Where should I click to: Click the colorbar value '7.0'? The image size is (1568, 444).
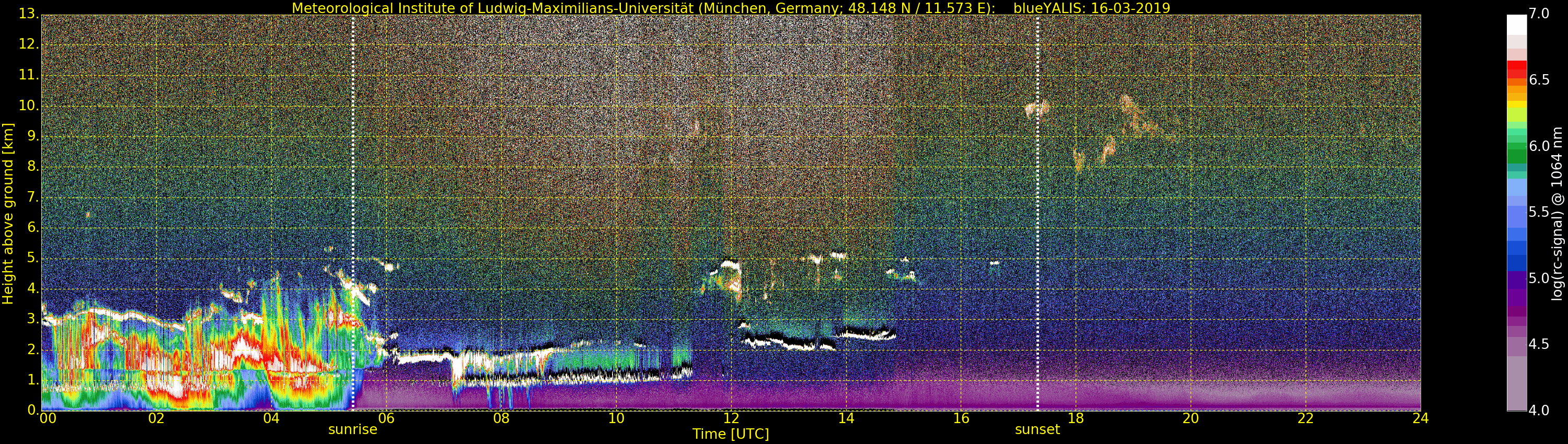pyautogui.click(x=1539, y=14)
